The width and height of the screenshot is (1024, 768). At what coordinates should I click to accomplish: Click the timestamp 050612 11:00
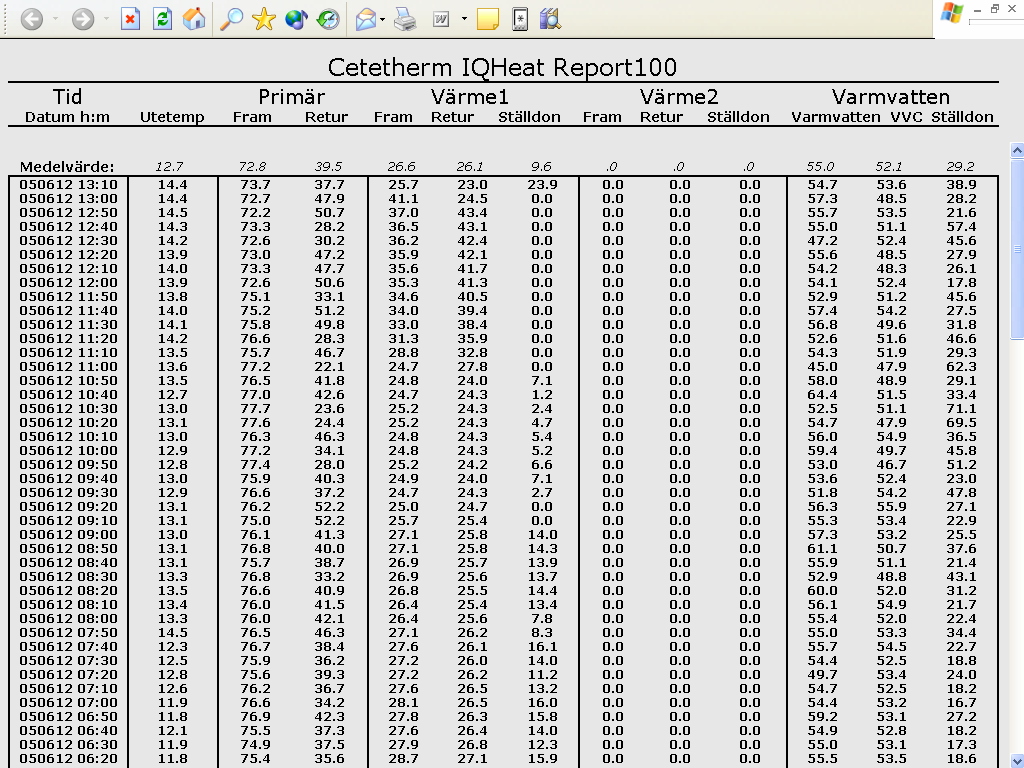pyautogui.click(x=69, y=366)
